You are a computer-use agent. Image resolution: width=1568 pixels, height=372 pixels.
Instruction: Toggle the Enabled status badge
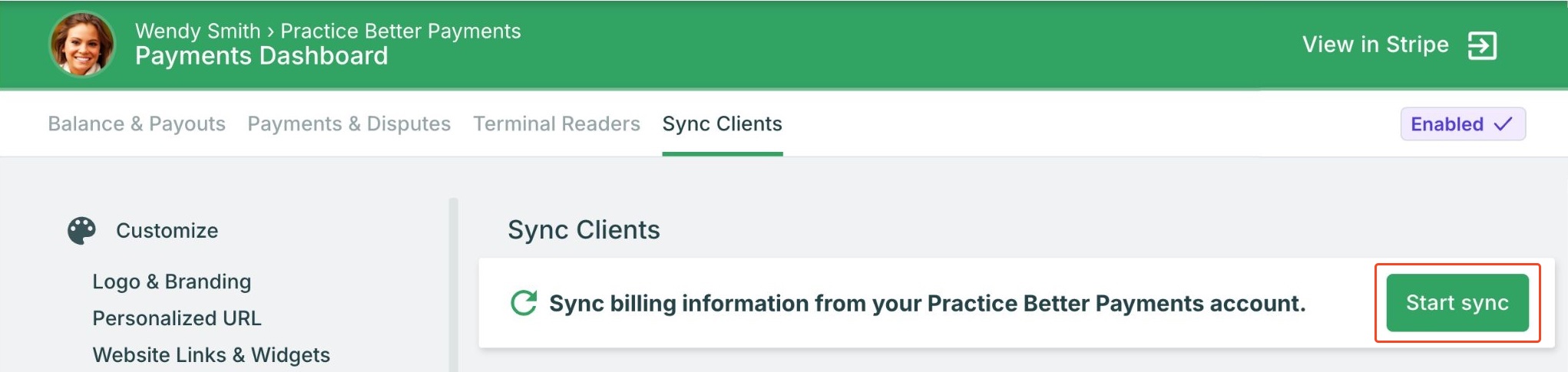1463,124
